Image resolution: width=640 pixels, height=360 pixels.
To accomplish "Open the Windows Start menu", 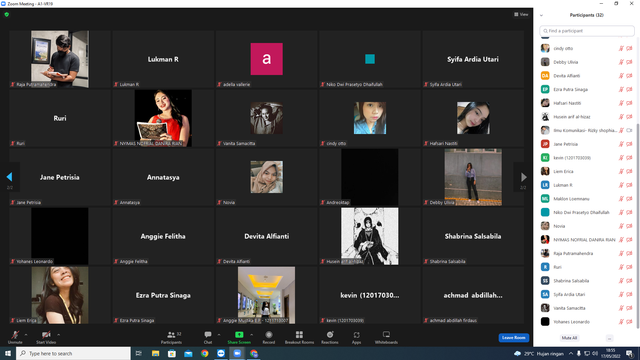I will (8, 353).
